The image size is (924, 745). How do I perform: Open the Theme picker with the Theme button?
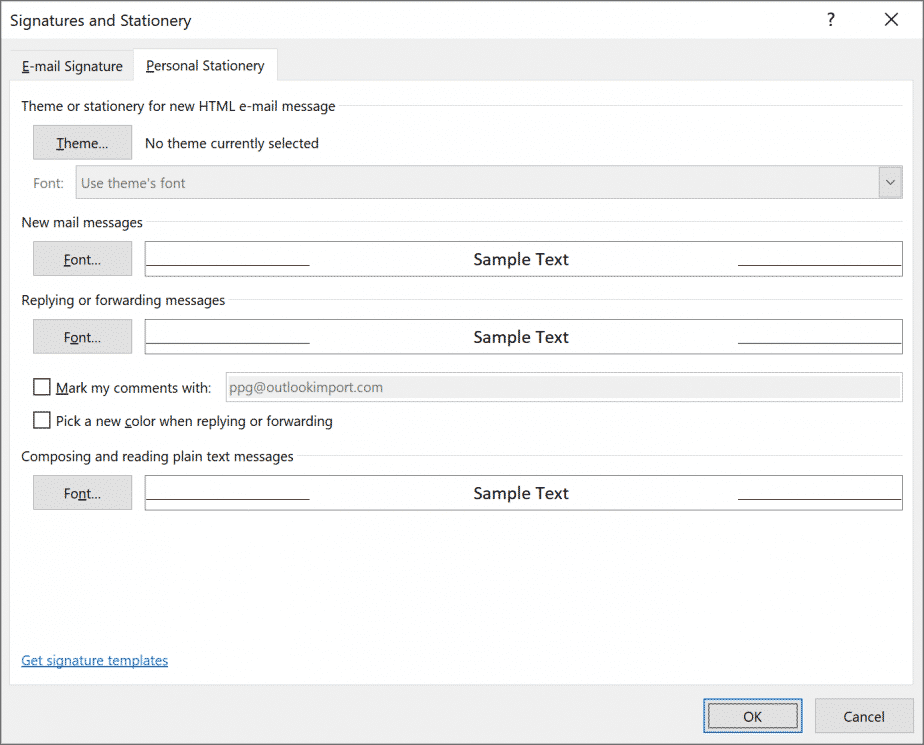(x=82, y=142)
